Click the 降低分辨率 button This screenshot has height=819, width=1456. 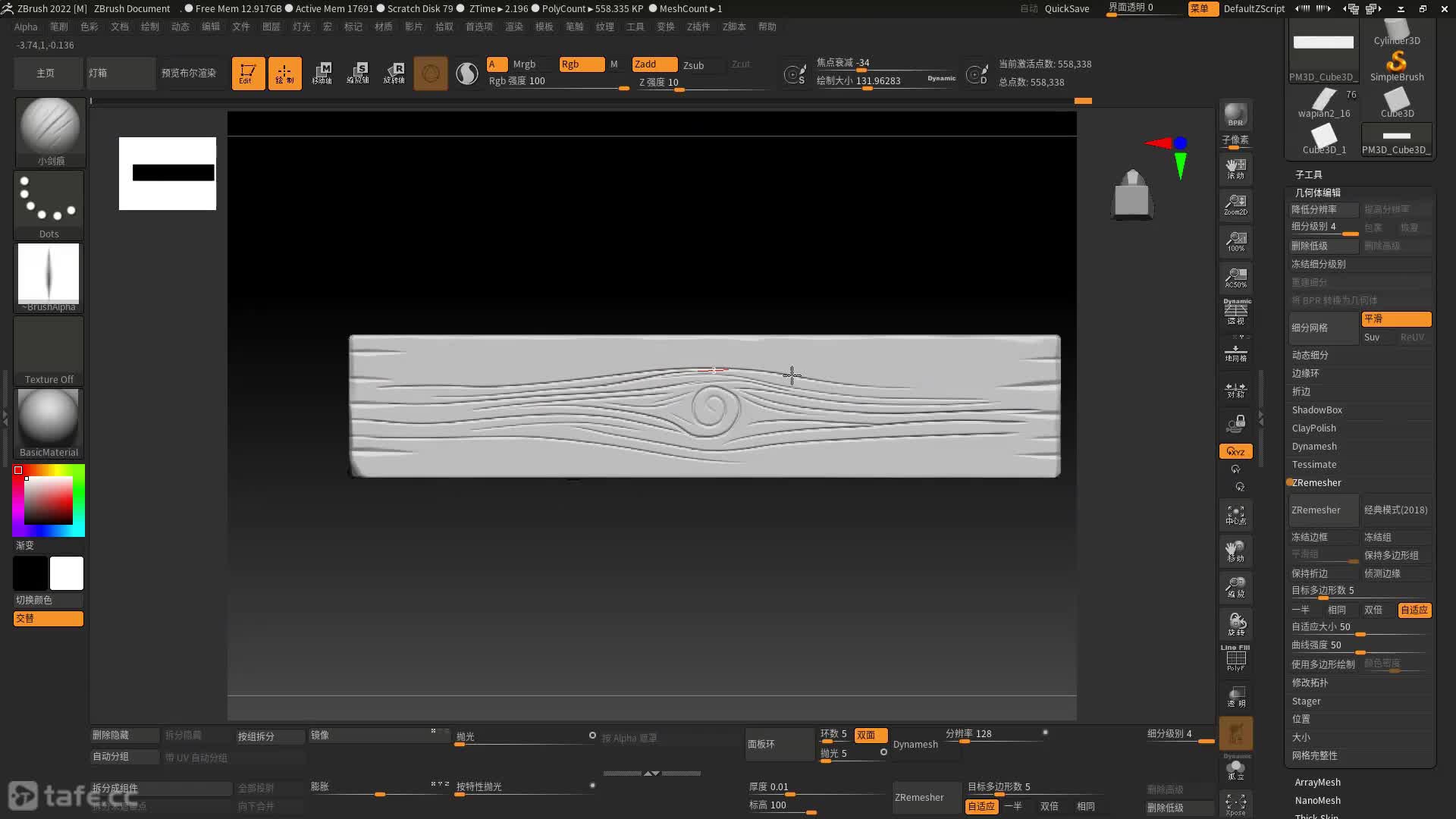[x=1323, y=209]
